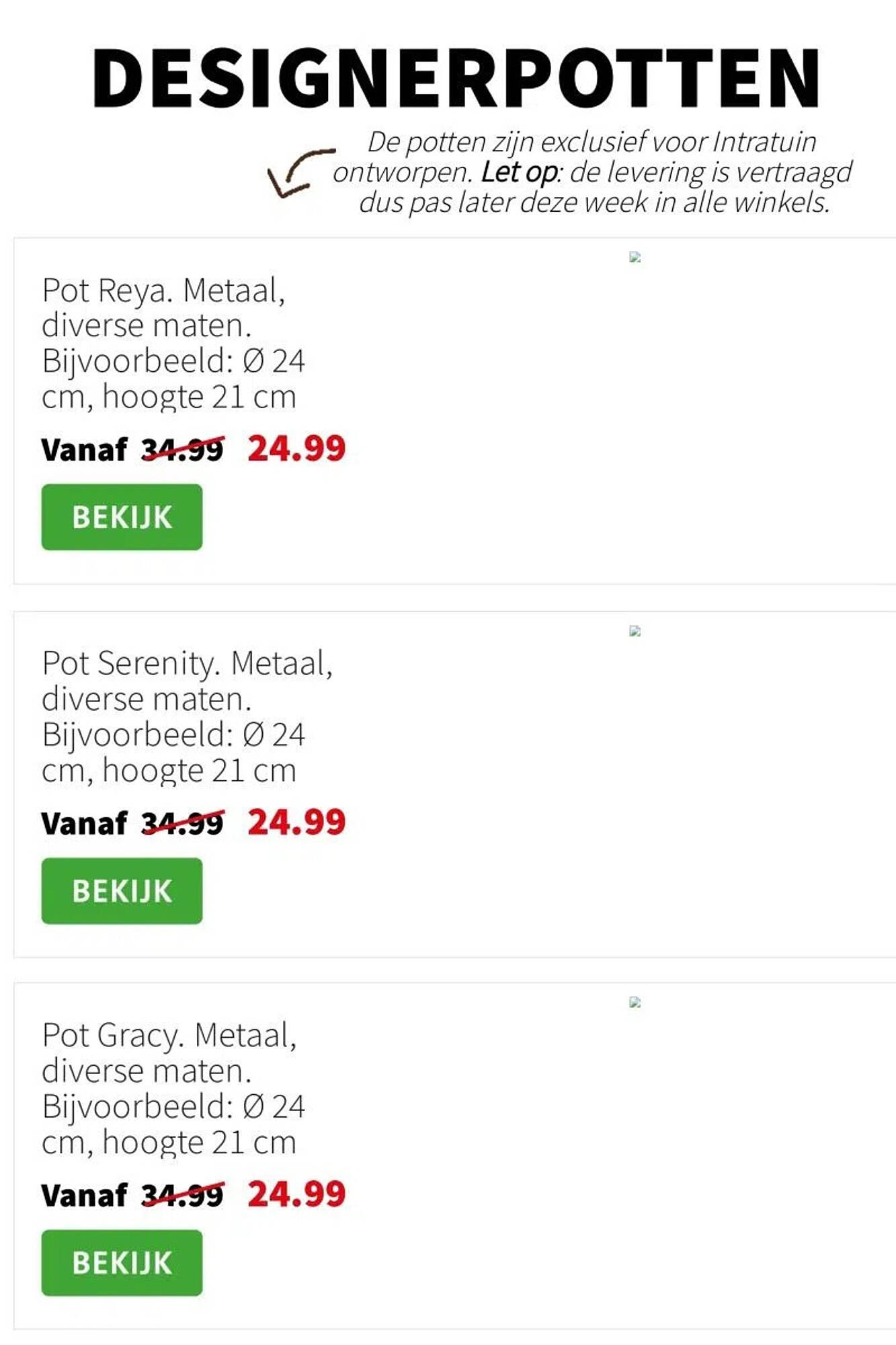Click the struck-through 34.99 price for Pot Serenity

(x=183, y=823)
